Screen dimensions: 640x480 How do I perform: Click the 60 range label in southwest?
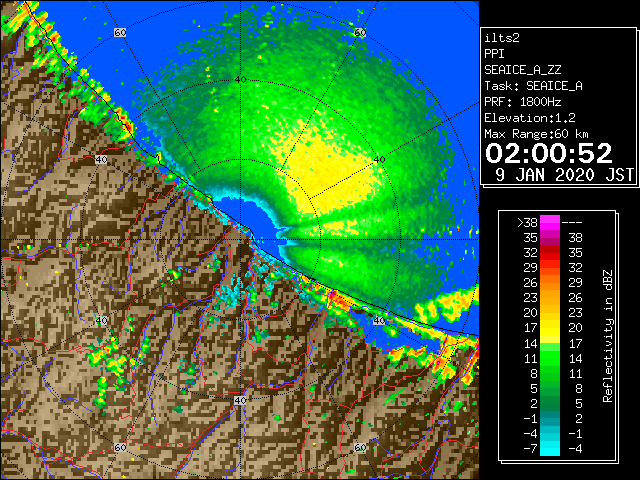[120, 448]
